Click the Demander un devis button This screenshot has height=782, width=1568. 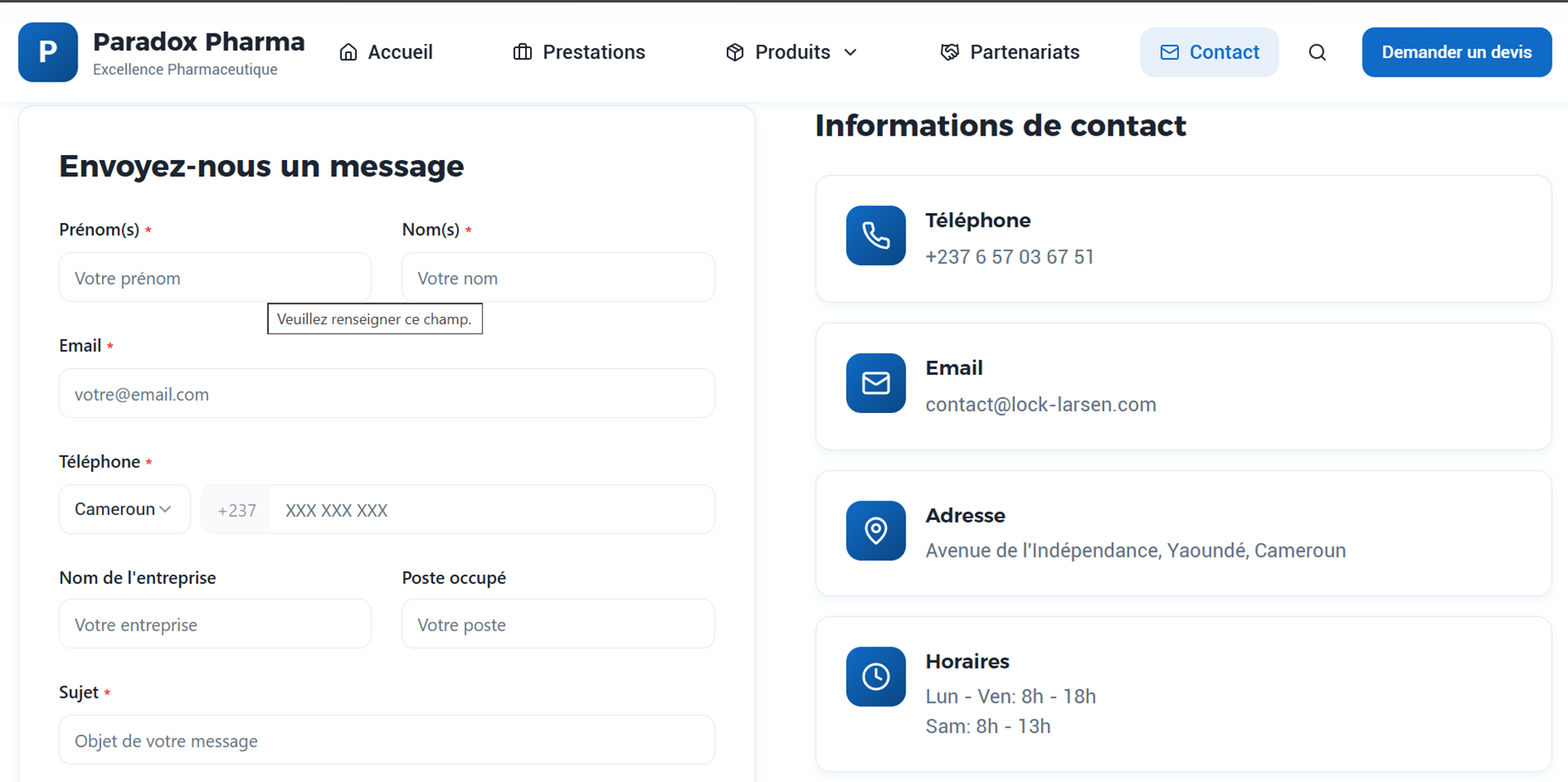coord(1456,51)
